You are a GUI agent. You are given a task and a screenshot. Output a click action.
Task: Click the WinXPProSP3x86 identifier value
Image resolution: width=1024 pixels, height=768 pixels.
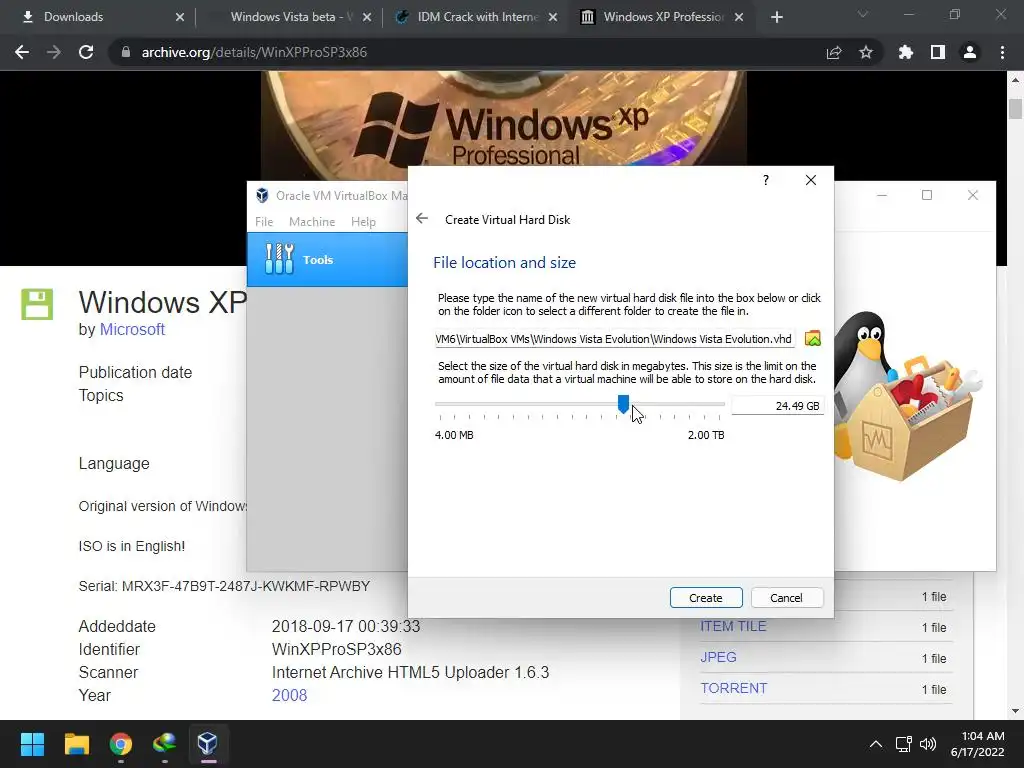click(x=336, y=649)
